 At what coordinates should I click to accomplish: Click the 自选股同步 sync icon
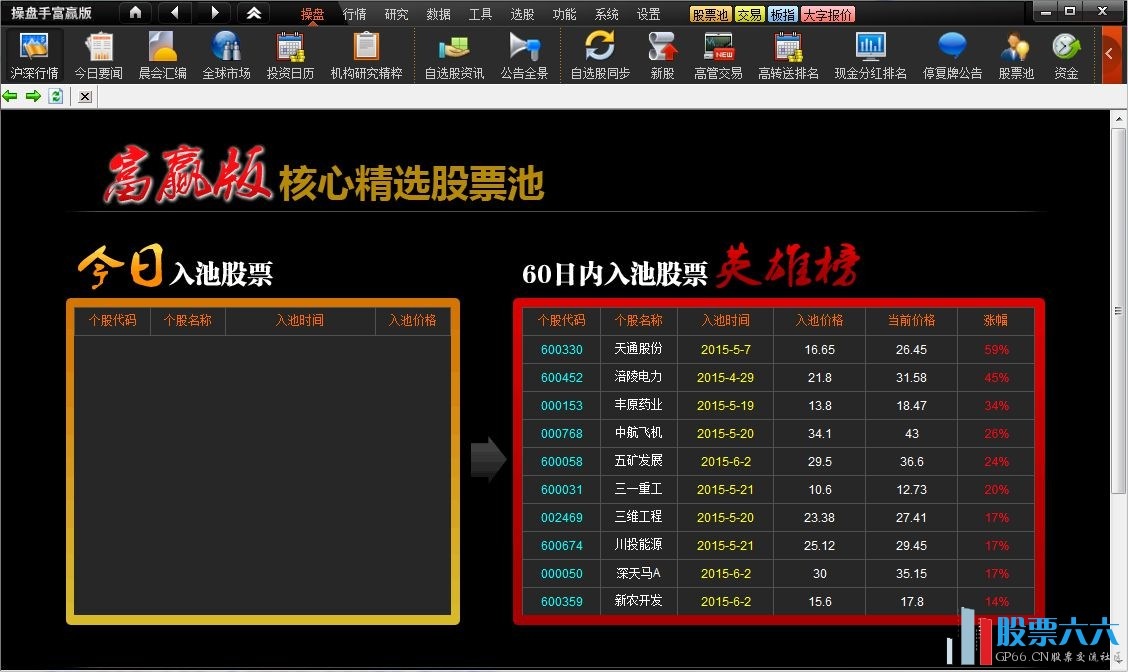point(600,55)
